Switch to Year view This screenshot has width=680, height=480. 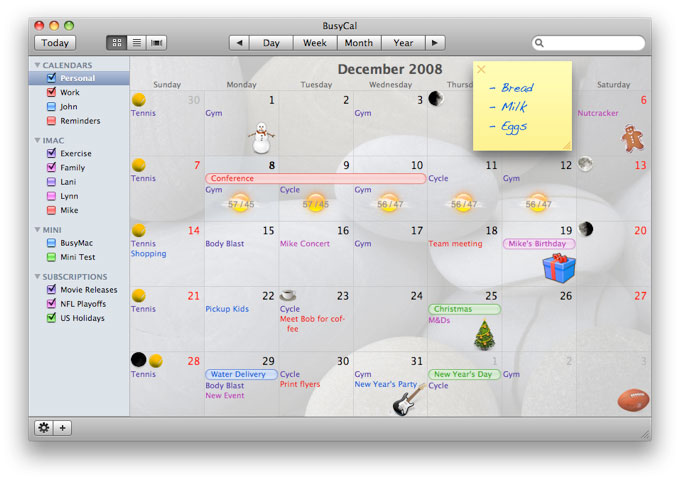click(403, 42)
